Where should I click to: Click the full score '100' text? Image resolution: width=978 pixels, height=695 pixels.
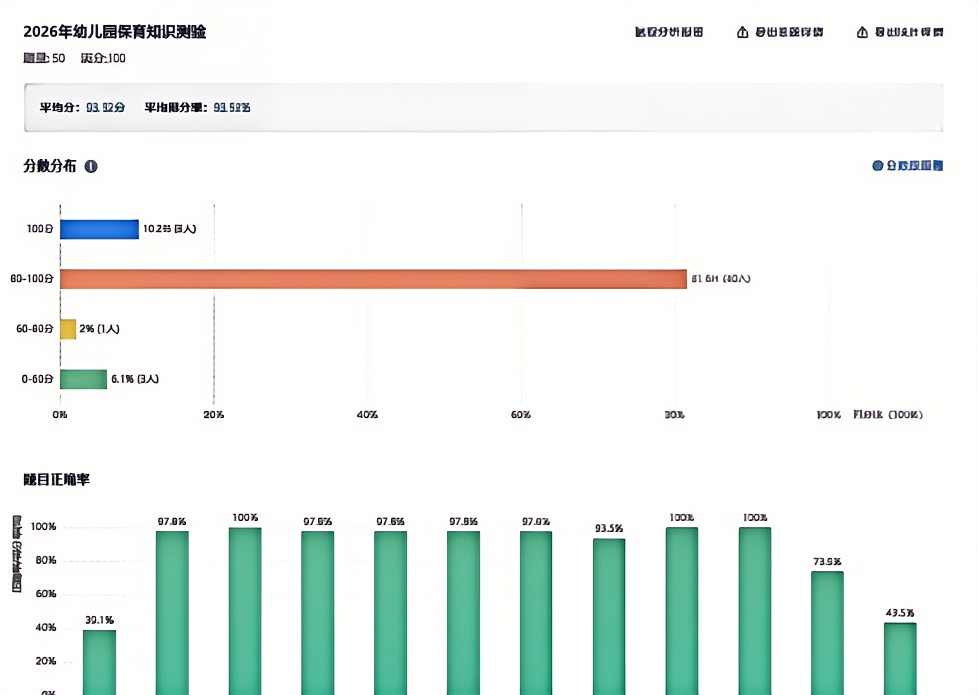116,58
